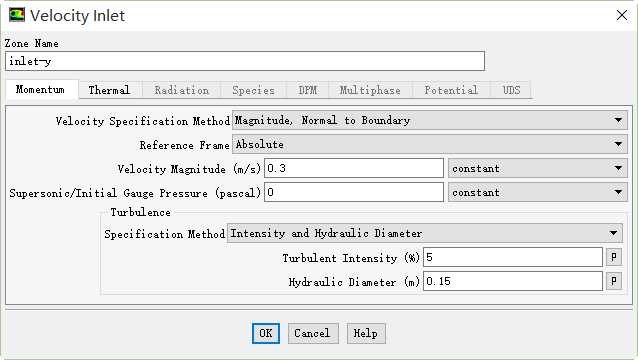Image resolution: width=638 pixels, height=360 pixels.
Task: Click the P parameter button for Turbulent Intensity
Action: point(614,257)
